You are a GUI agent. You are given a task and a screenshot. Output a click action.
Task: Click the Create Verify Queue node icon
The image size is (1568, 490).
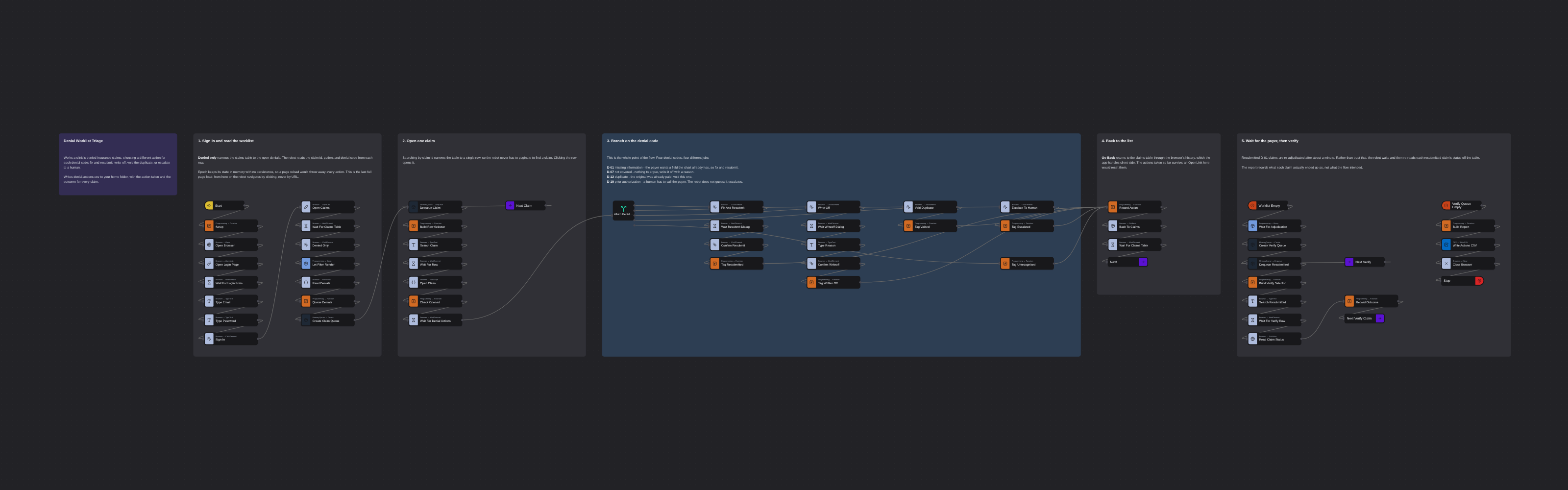[x=1253, y=245]
